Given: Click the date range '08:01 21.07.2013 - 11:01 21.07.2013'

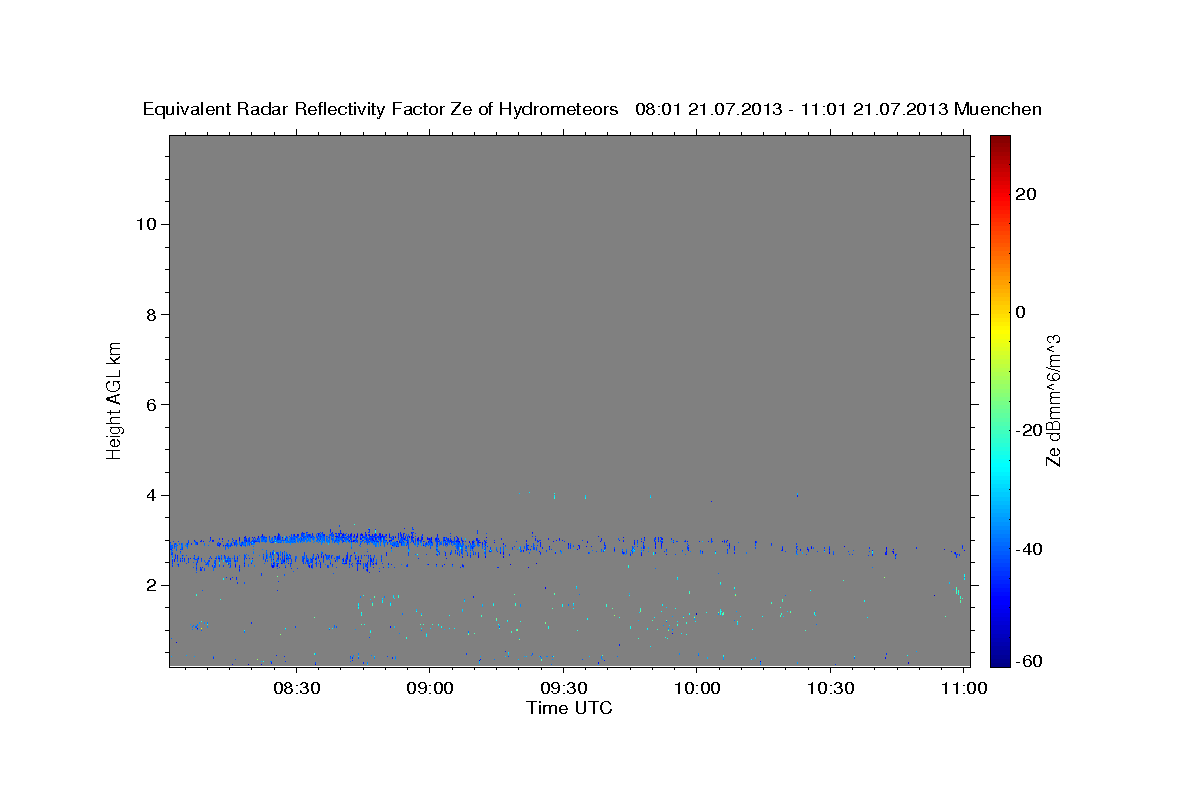Looking at the screenshot, I should click(x=792, y=109).
